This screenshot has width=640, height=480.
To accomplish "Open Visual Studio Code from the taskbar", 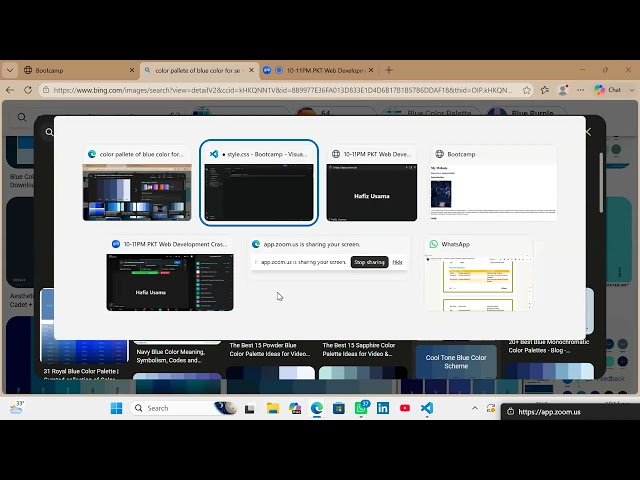I will pos(427,408).
